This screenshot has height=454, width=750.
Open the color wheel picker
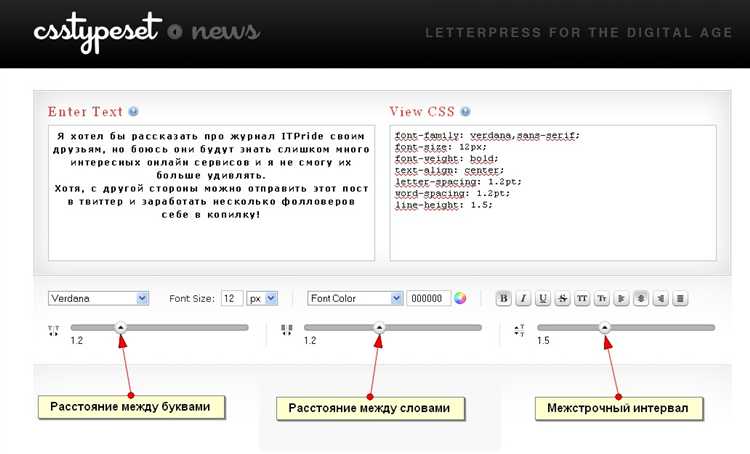pyautogui.click(x=461, y=298)
